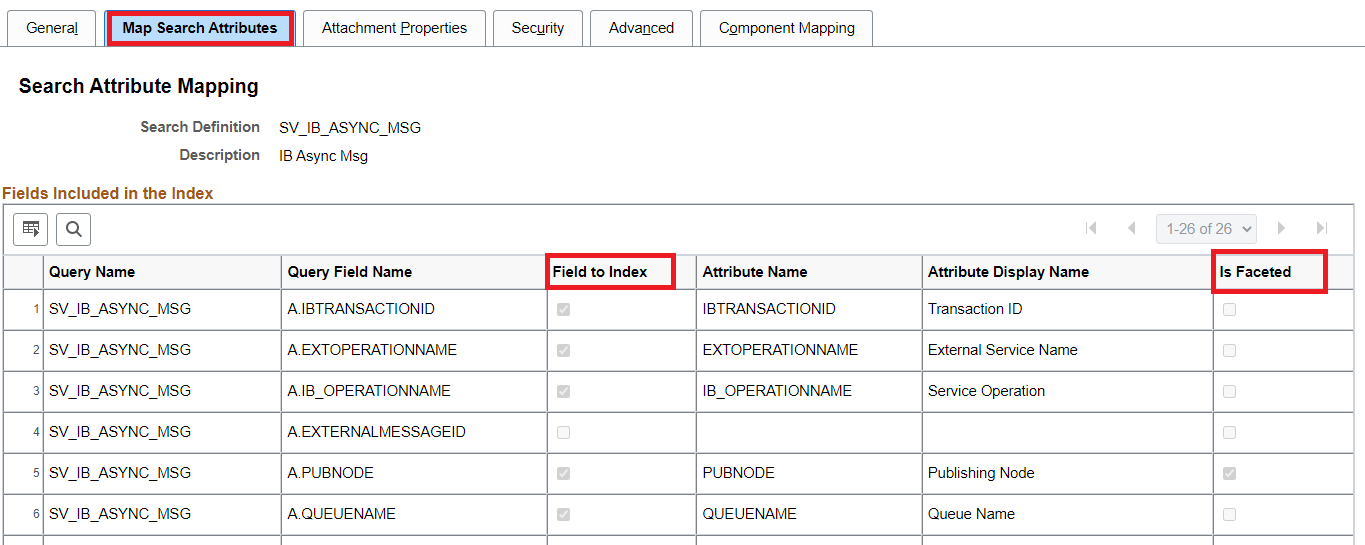The height and width of the screenshot is (545, 1365).
Task: Switch to the General tab
Action: point(52,28)
